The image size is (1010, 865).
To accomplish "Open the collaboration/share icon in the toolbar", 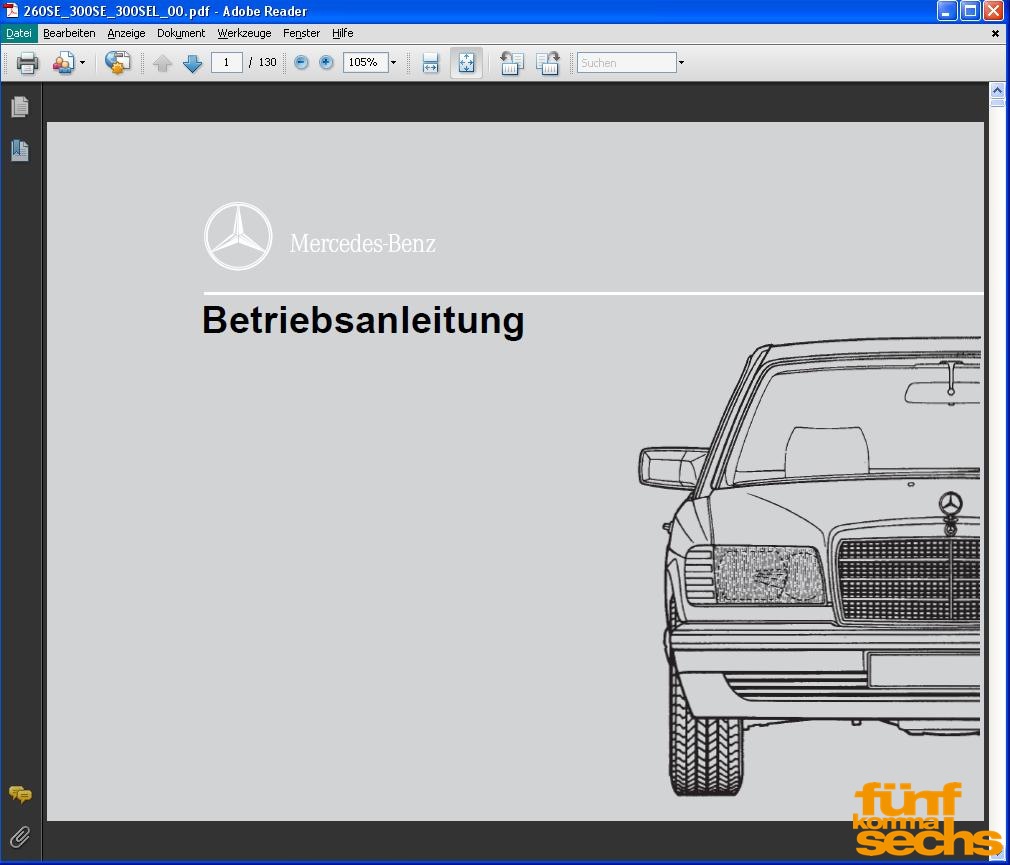I will [63, 63].
